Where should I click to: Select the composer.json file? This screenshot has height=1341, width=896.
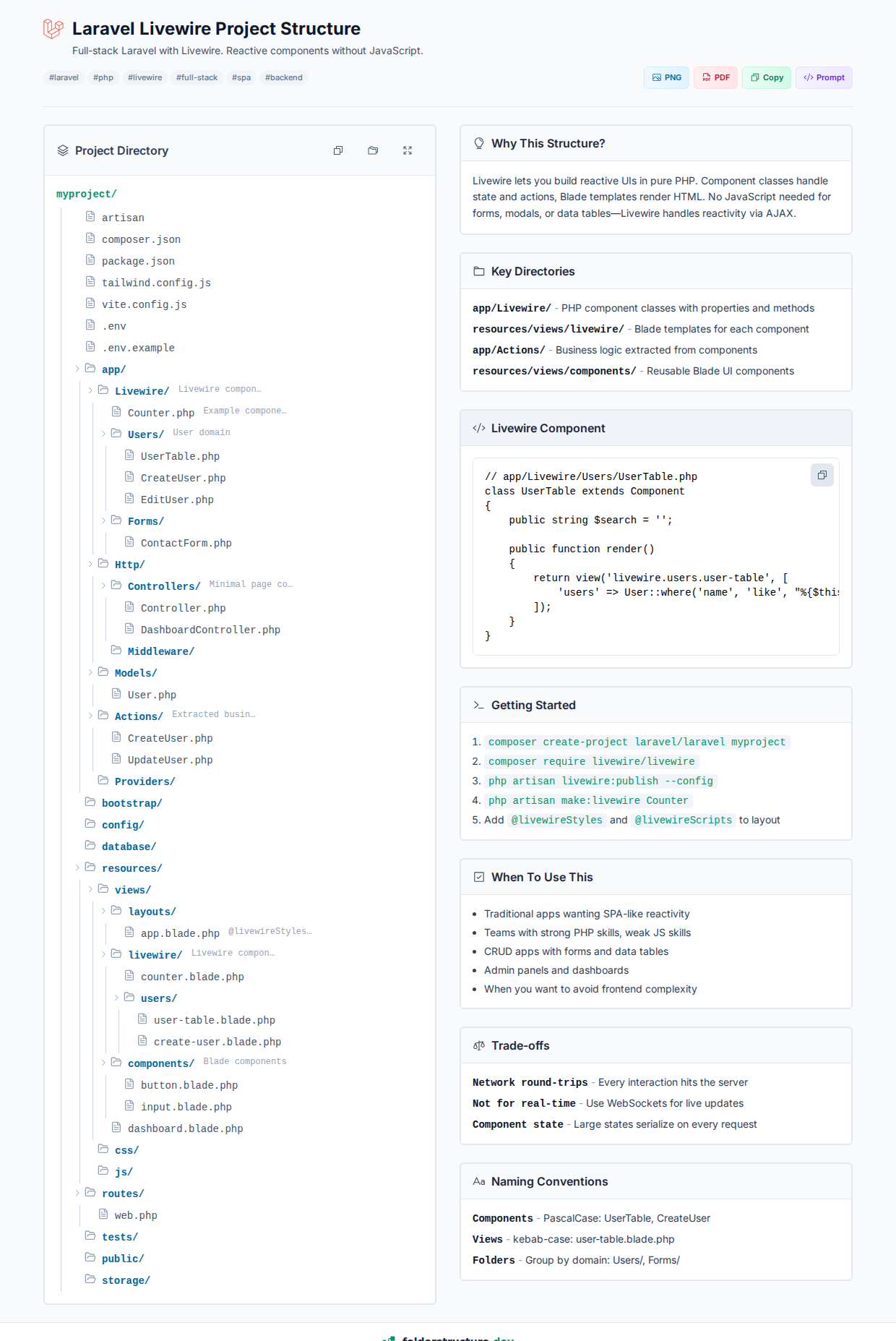click(141, 239)
